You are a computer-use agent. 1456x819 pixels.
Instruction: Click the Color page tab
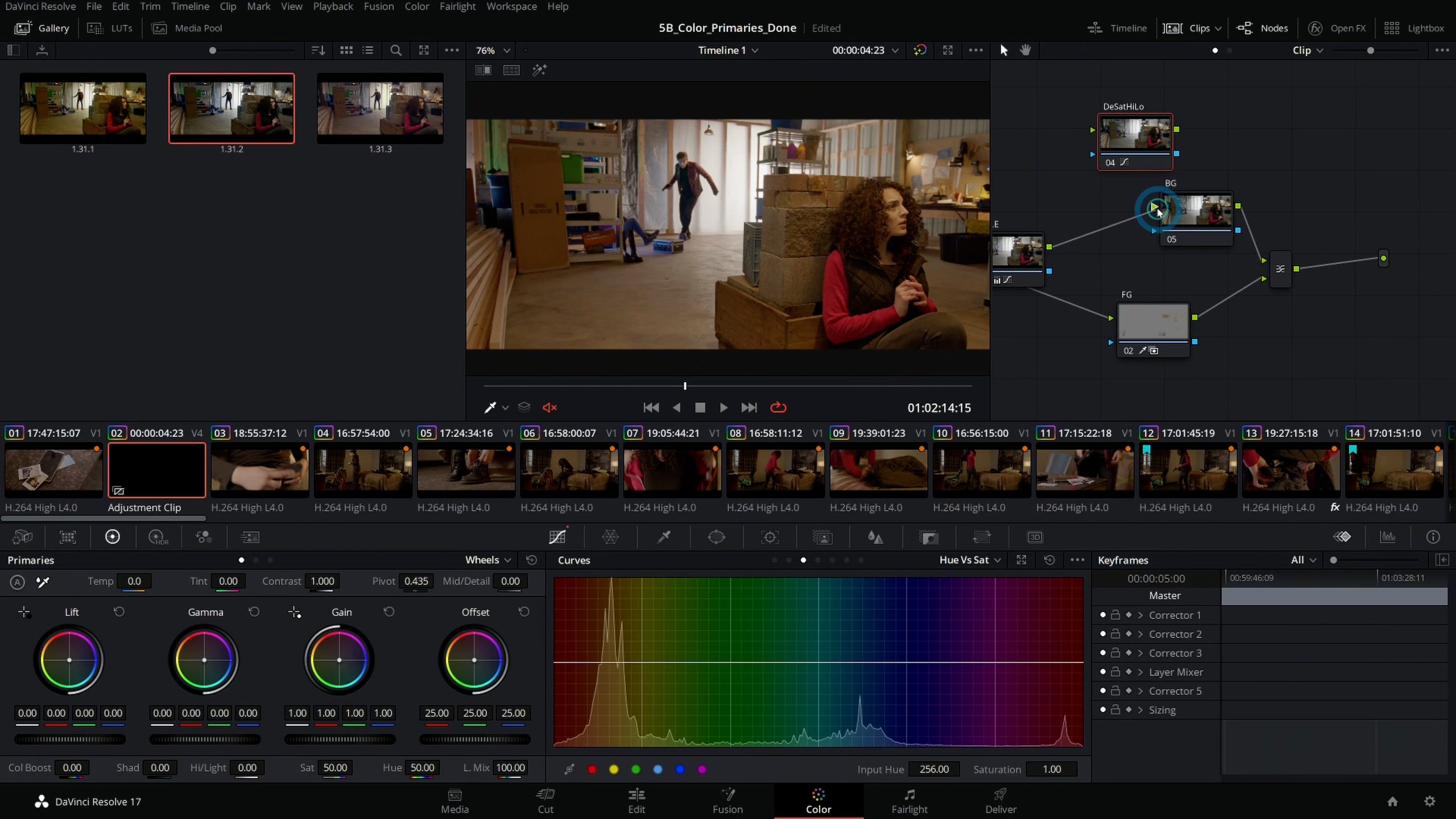coord(818,800)
